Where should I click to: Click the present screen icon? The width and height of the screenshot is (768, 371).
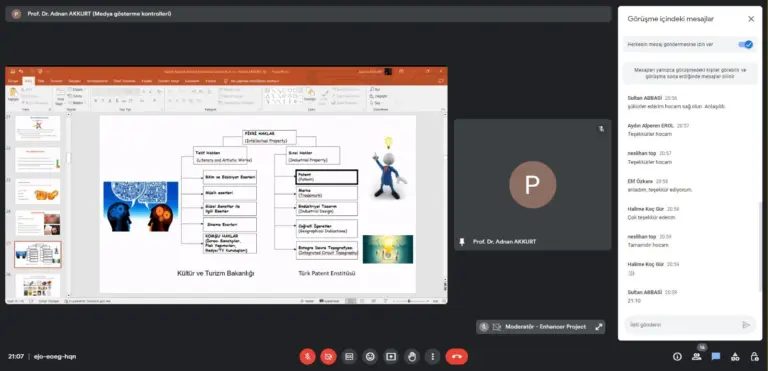pyautogui.click(x=391, y=357)
